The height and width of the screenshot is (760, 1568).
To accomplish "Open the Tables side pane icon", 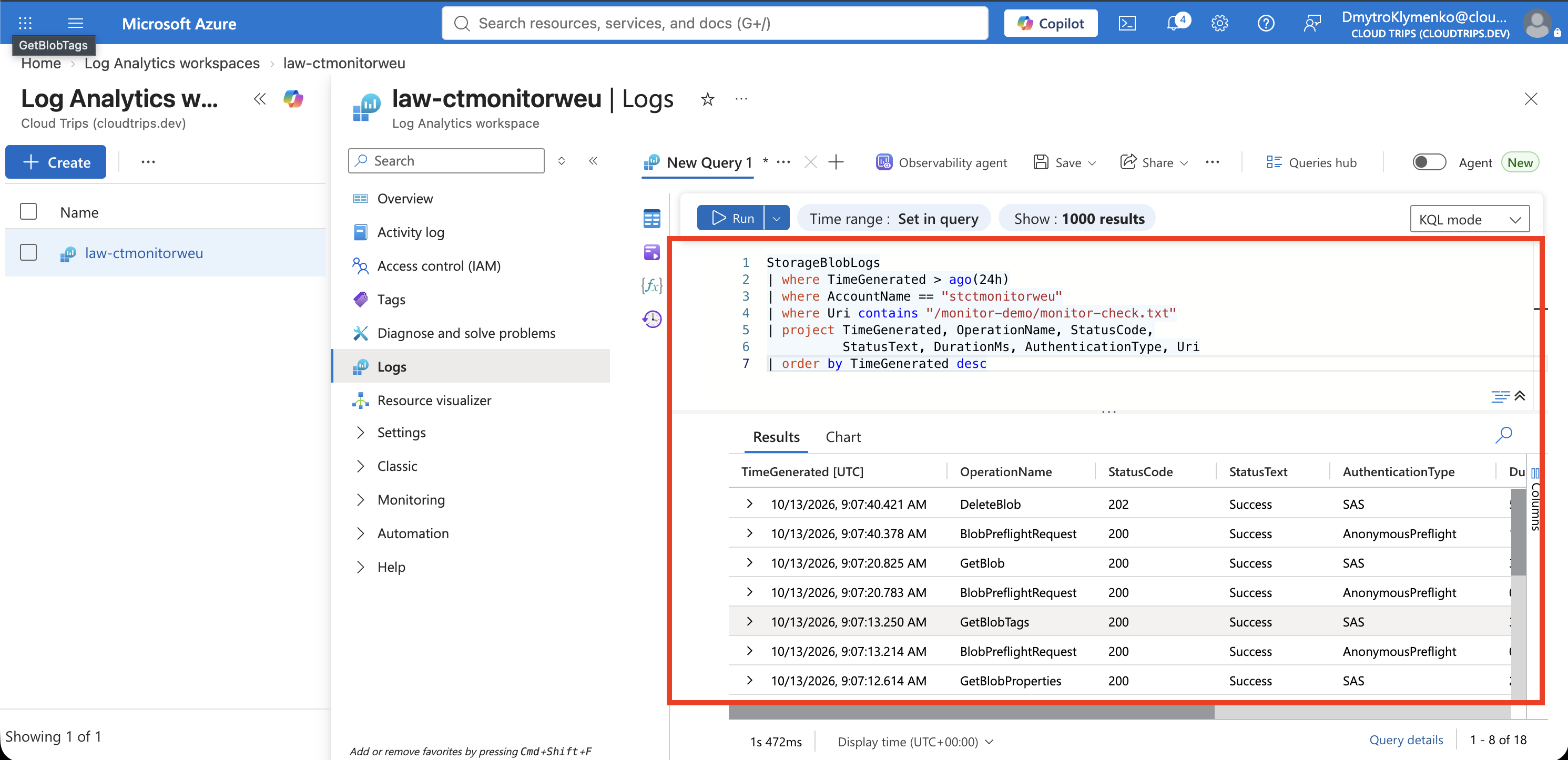I will [651, 219].
